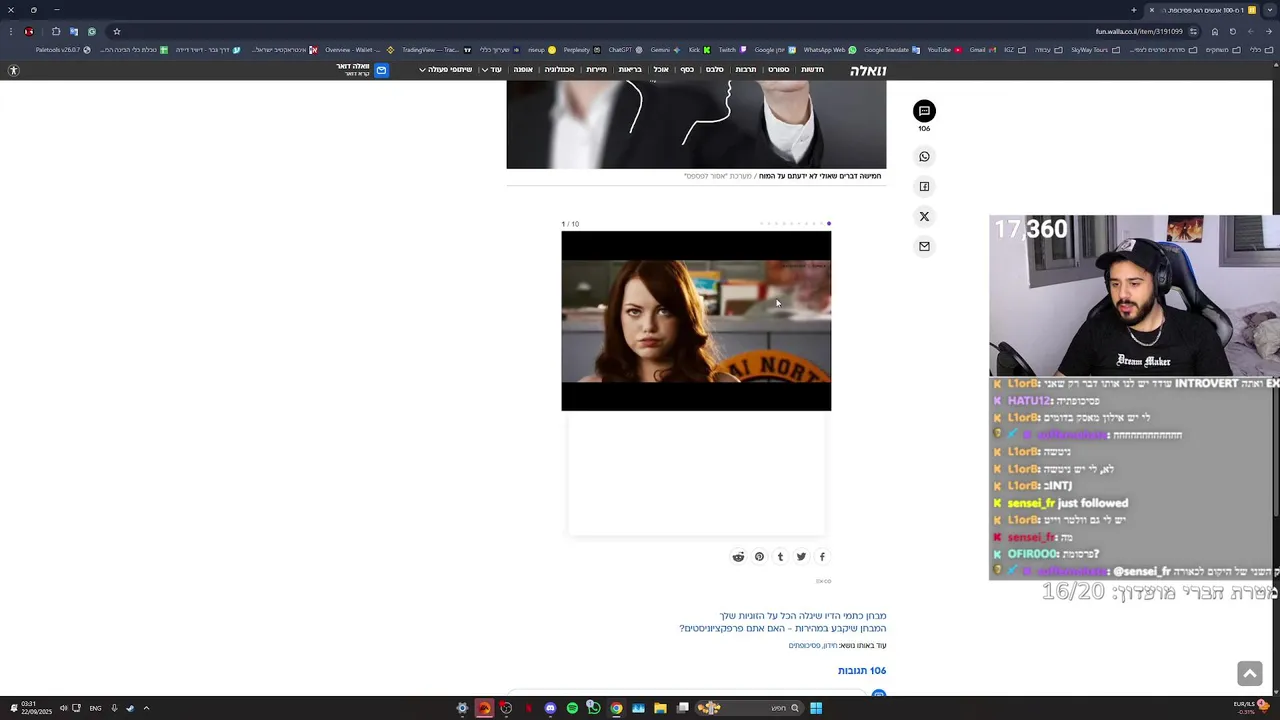Open link מבחן כתמי הדיו שיגלה הכל
The image size is (1280, 720).
803,616
